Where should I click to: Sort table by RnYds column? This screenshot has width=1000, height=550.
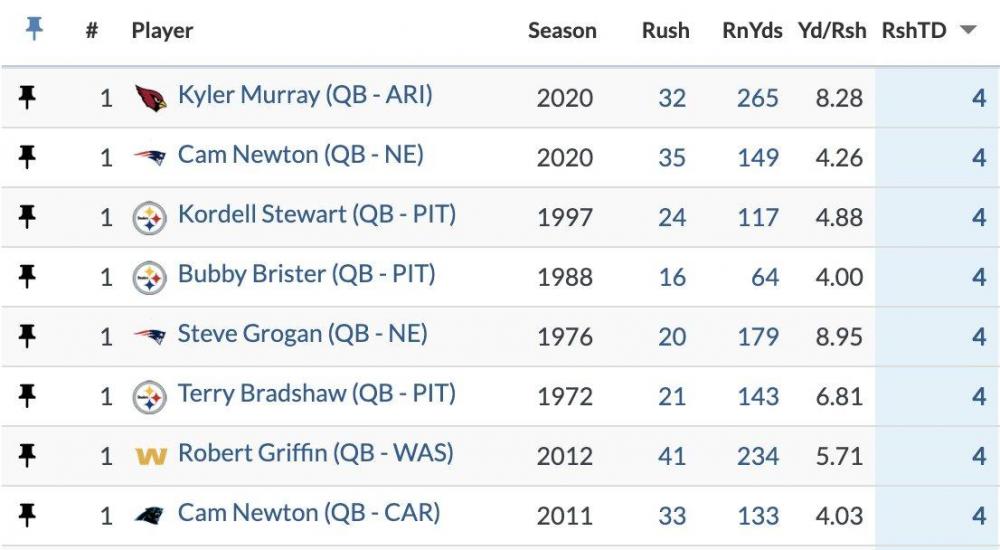point(750,31)
